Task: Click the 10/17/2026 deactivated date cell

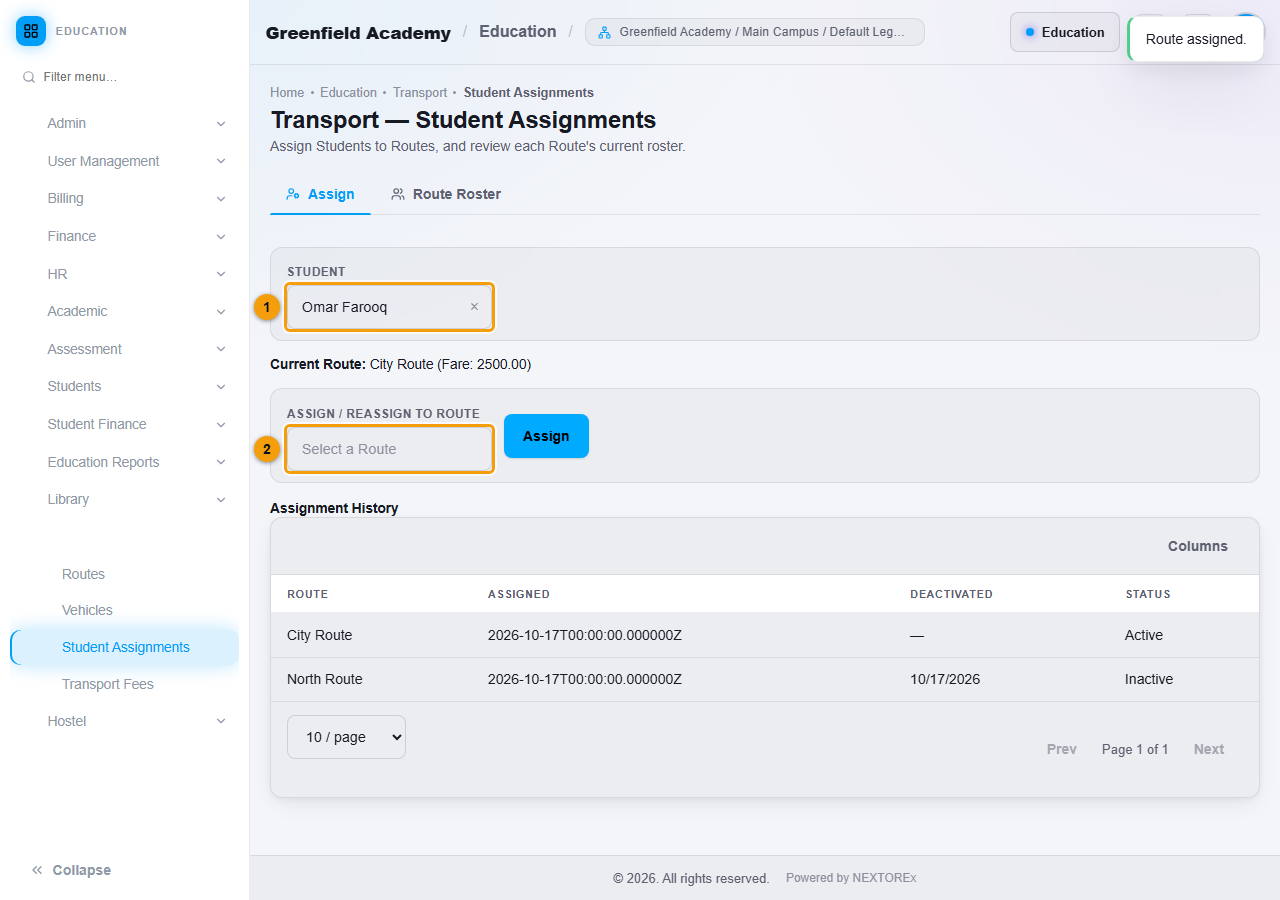Action: pyautogui.click(x=945, y=679)
